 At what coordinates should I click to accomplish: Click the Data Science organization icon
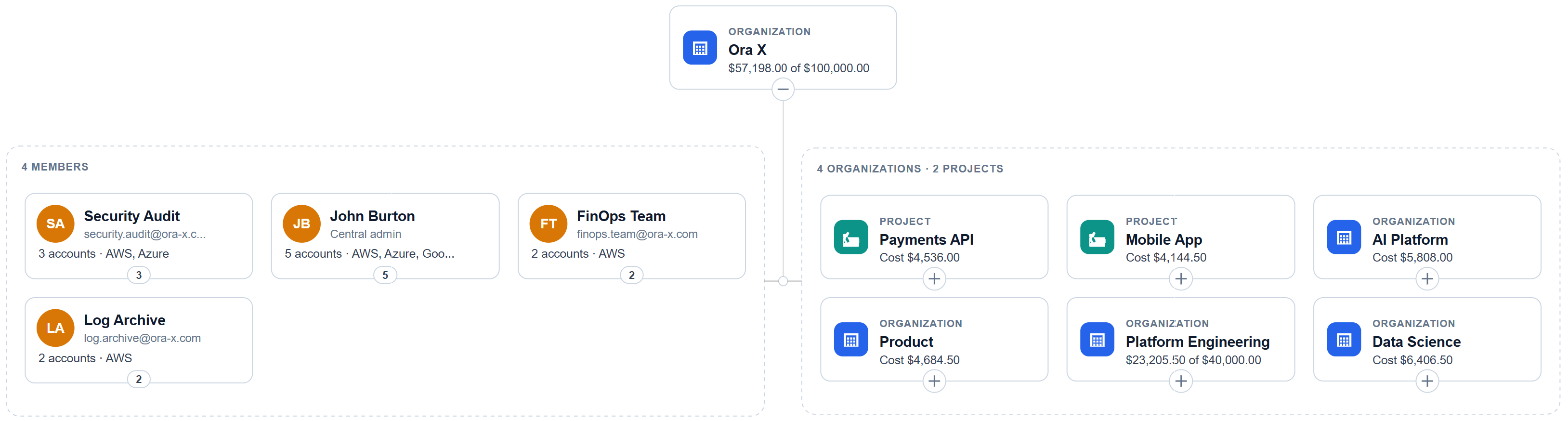click(x=1344, y=340)
